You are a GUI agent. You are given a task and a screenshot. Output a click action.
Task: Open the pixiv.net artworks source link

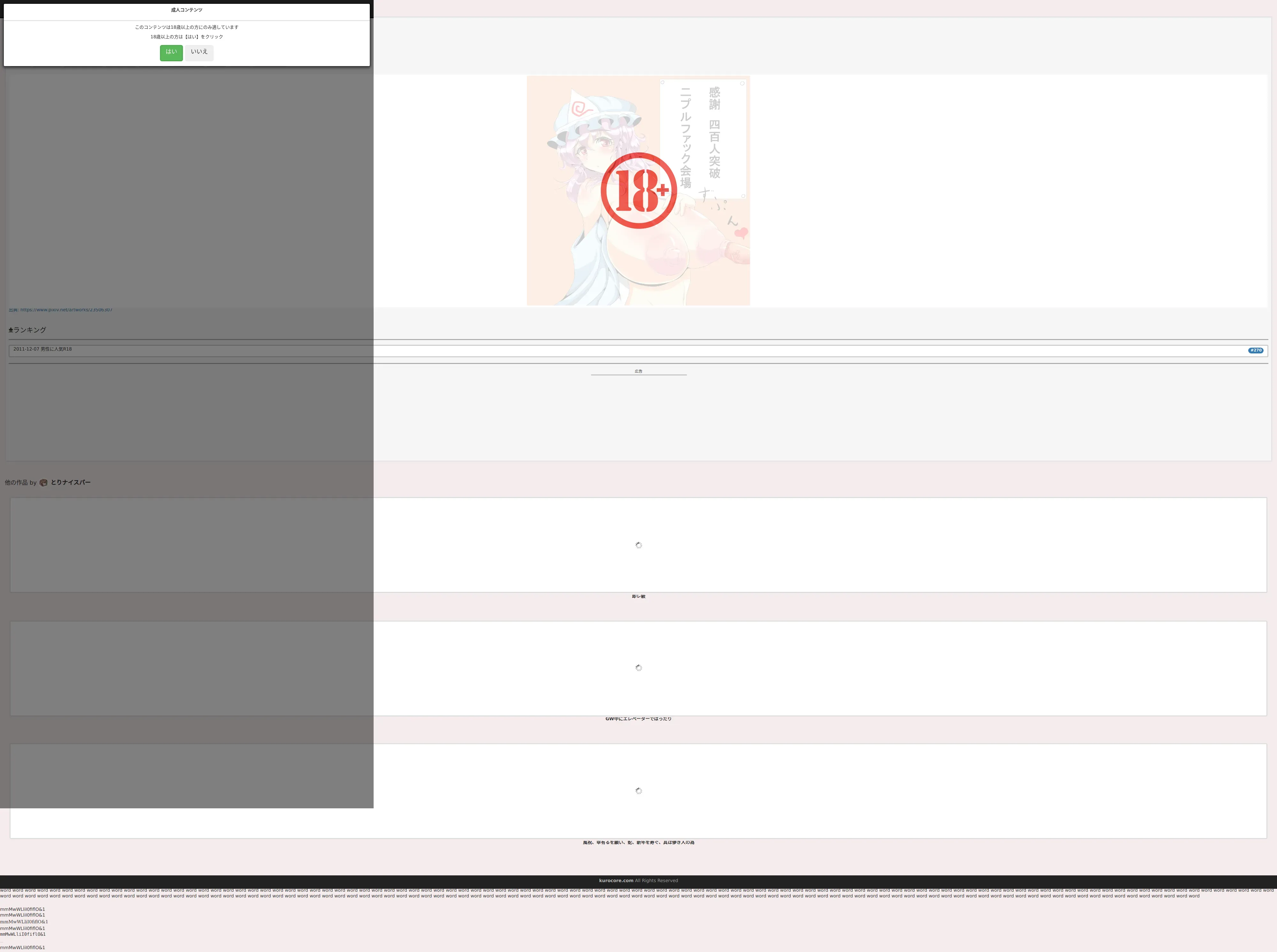click(66, 310)
